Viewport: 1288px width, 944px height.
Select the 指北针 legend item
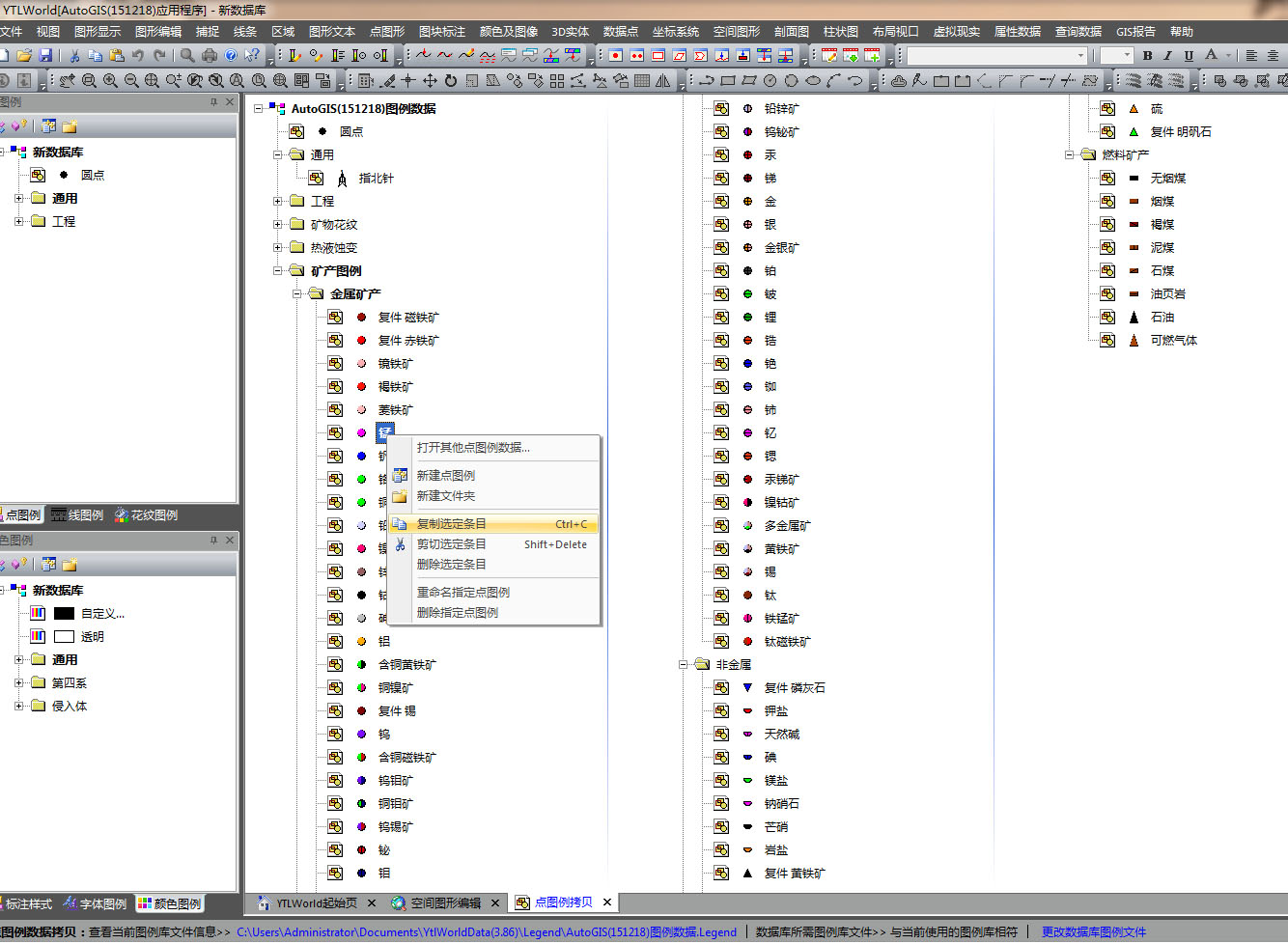pyautogui.click(x=376, y=178)
